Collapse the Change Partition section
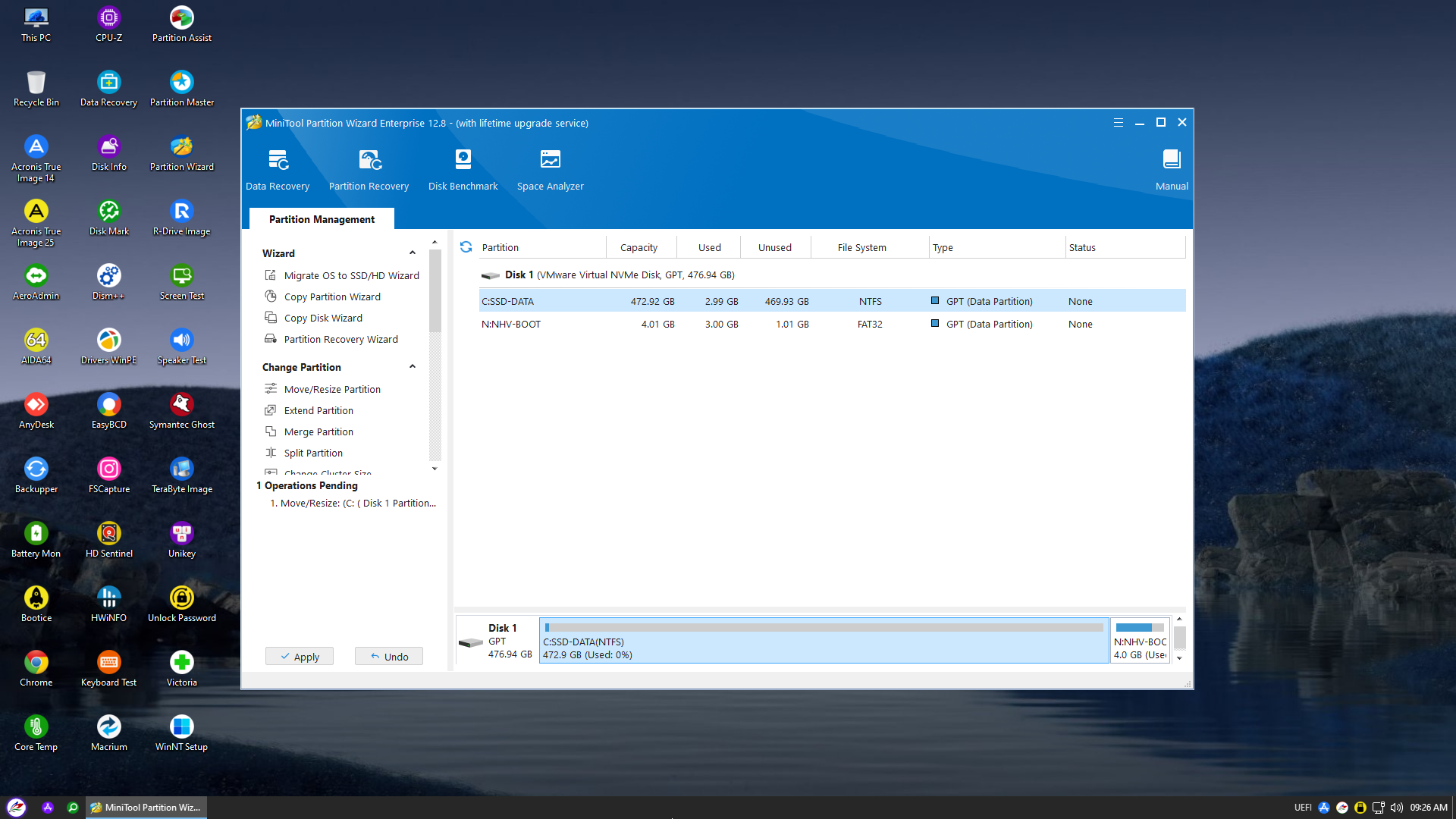The image size is (1456, 819). point(413,367)
